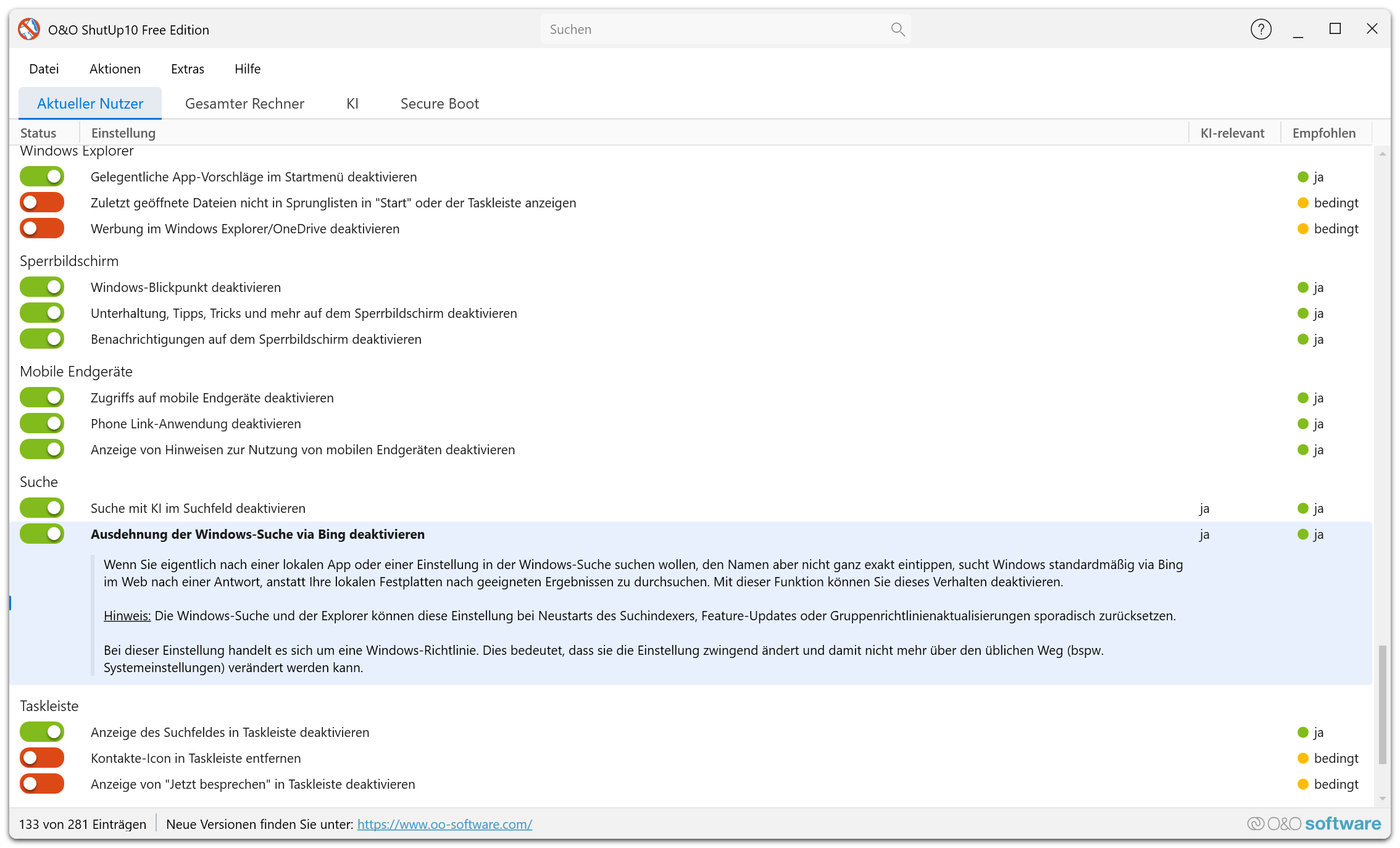
Task: Toggle Suche mit KI im Suchfeld switch
Action: pyautogui.click(x=42, y=508)
